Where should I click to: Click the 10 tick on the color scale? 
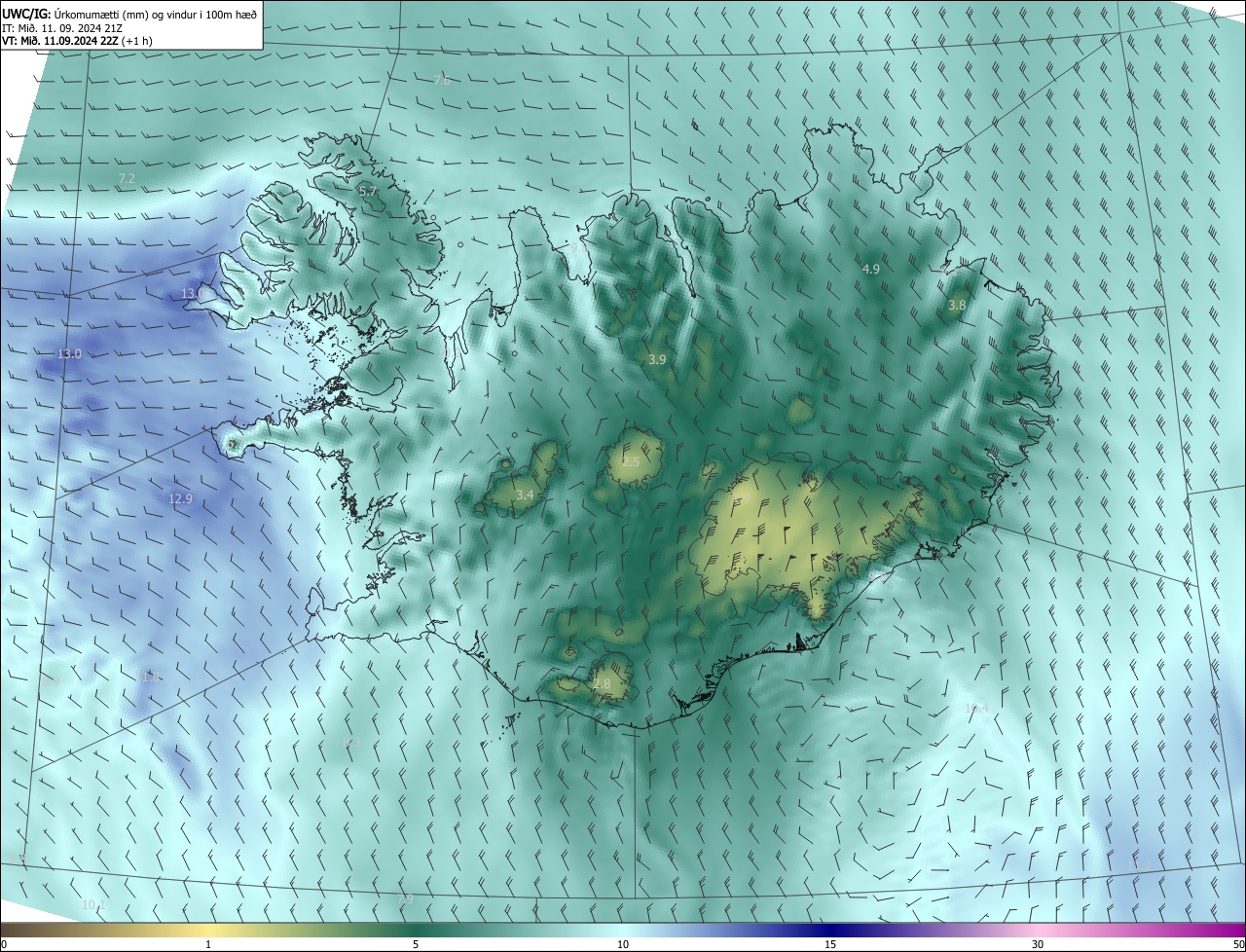623,944
